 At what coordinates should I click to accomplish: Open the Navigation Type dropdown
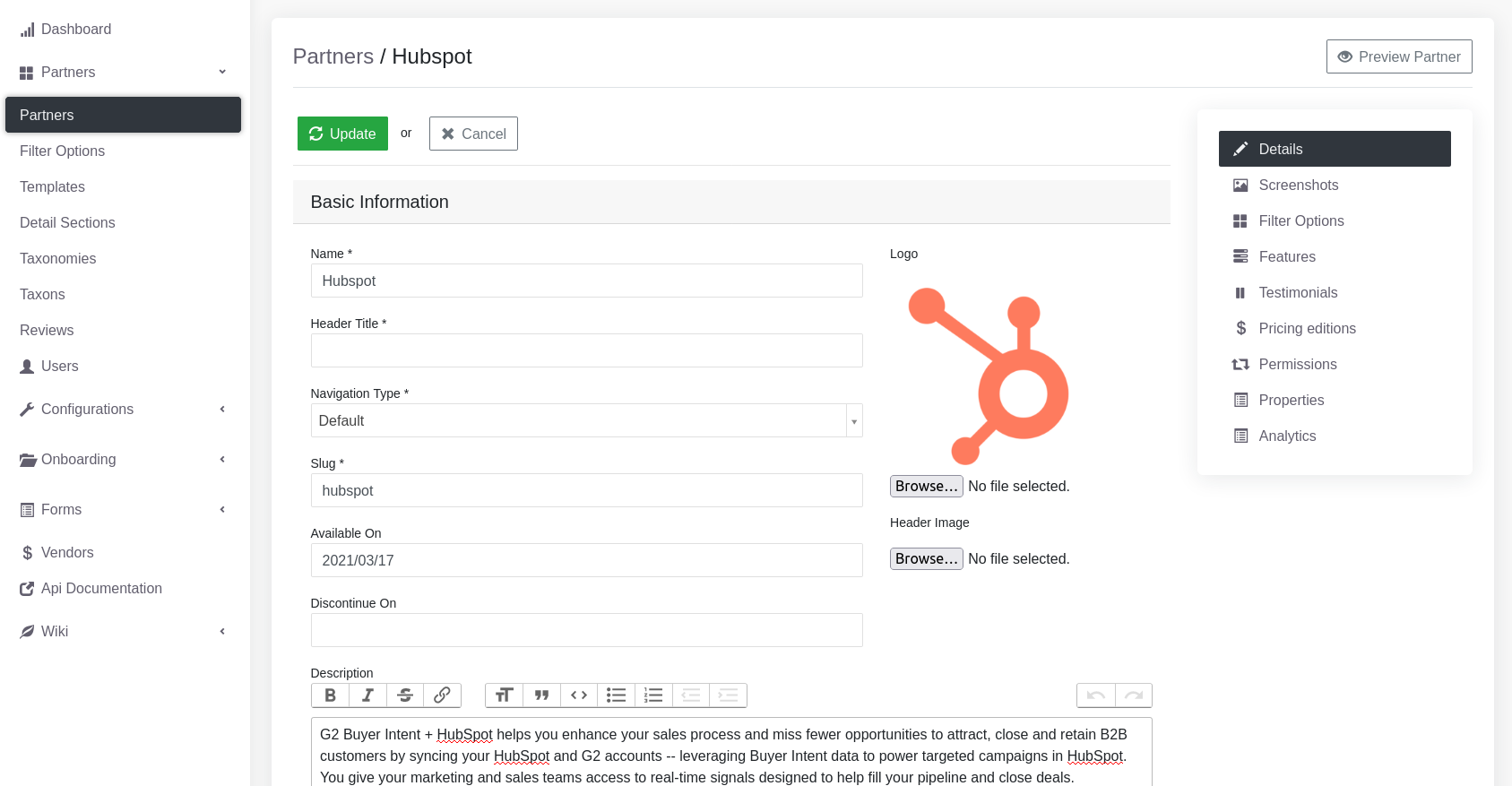586,420
